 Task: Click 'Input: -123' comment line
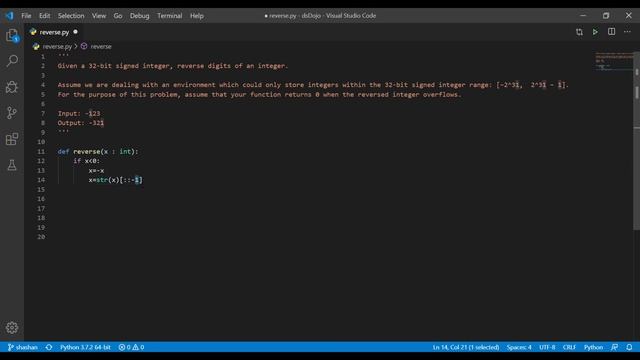pos(79,113)
